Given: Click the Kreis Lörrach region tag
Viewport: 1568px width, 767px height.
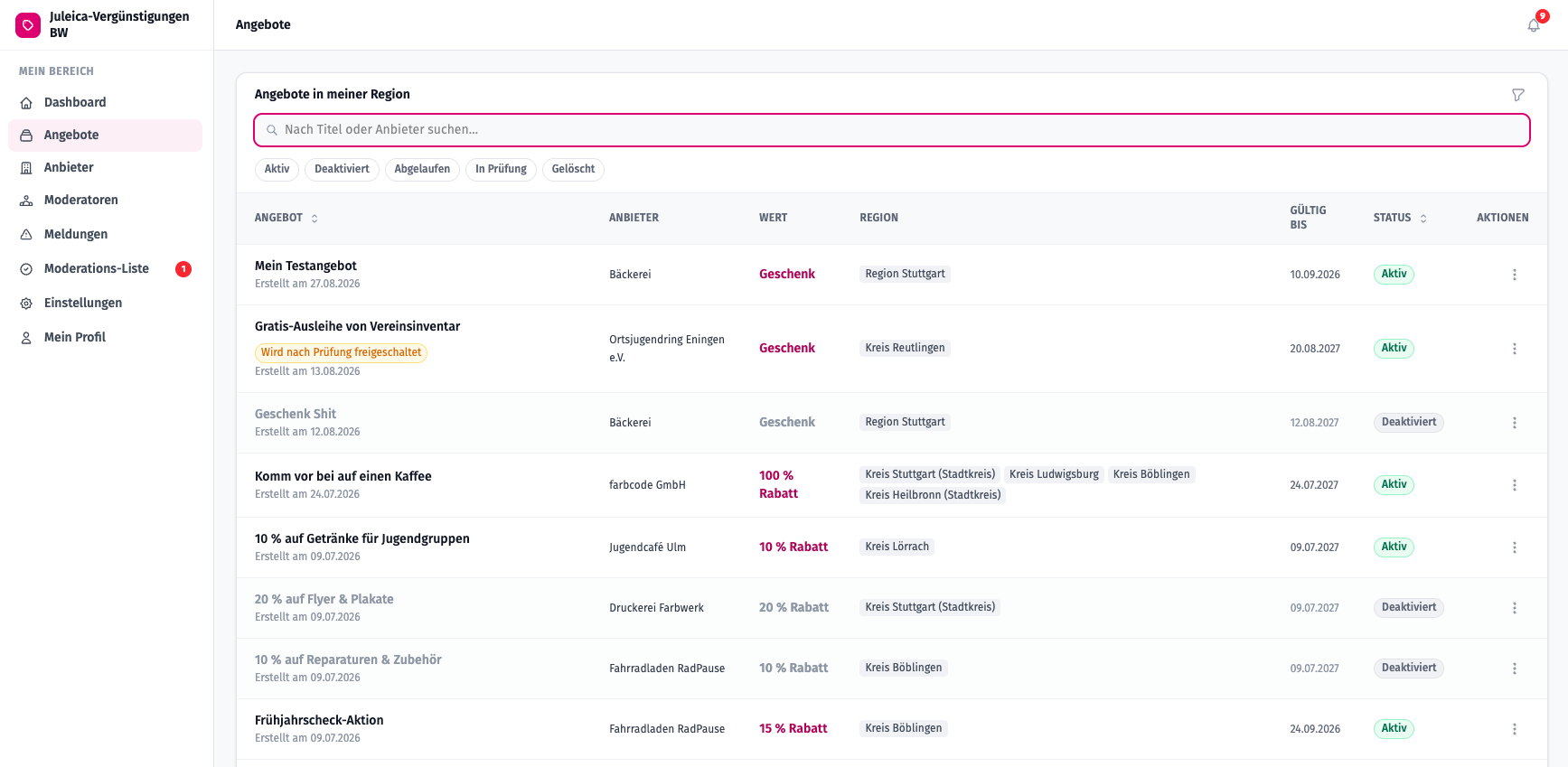Looking at the screenshot, I should pos(897,547).
